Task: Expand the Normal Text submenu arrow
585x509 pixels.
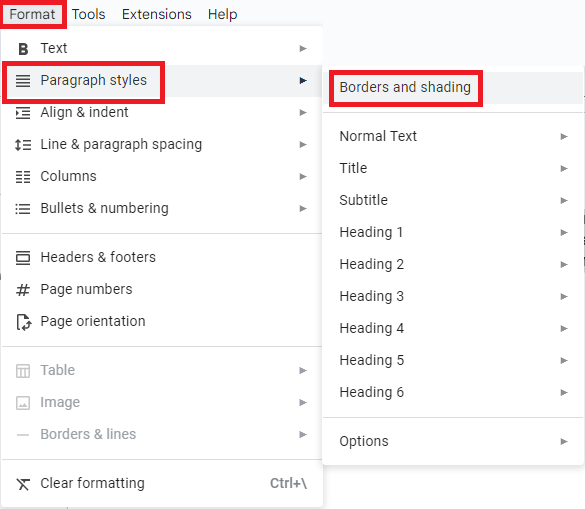Action: 564,137
